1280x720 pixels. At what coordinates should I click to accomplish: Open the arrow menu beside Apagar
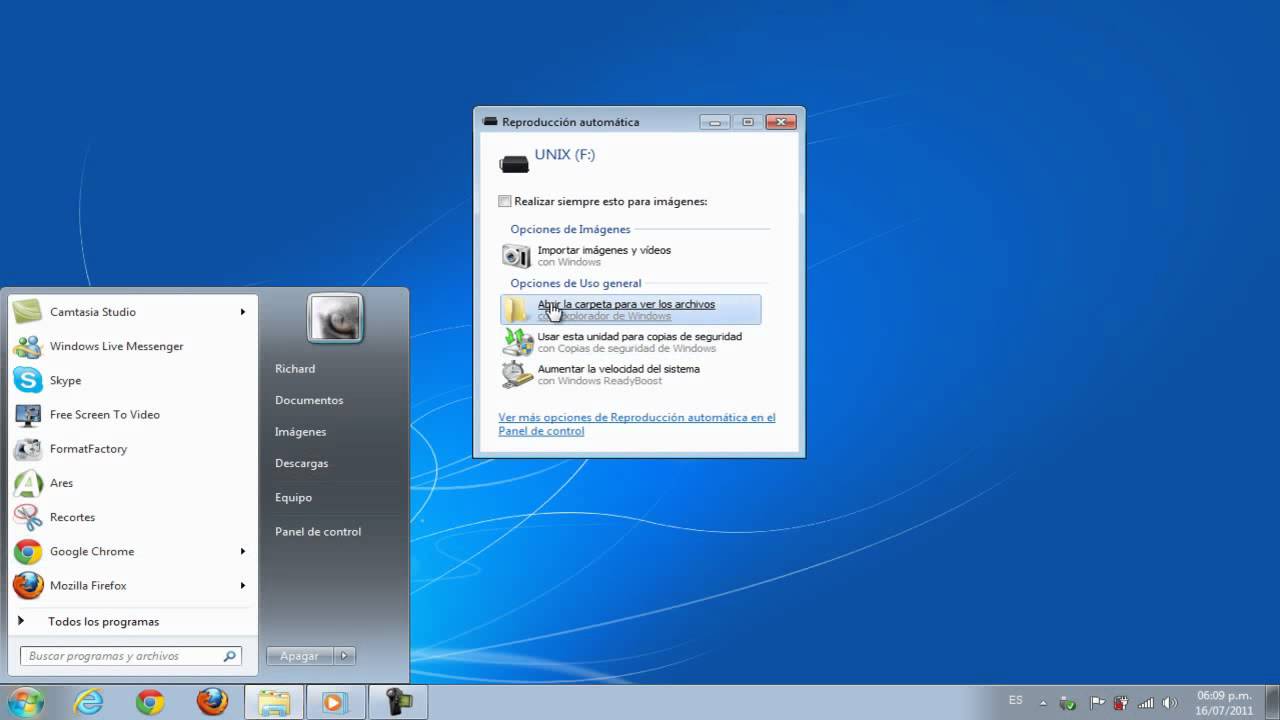coord(344,656)
